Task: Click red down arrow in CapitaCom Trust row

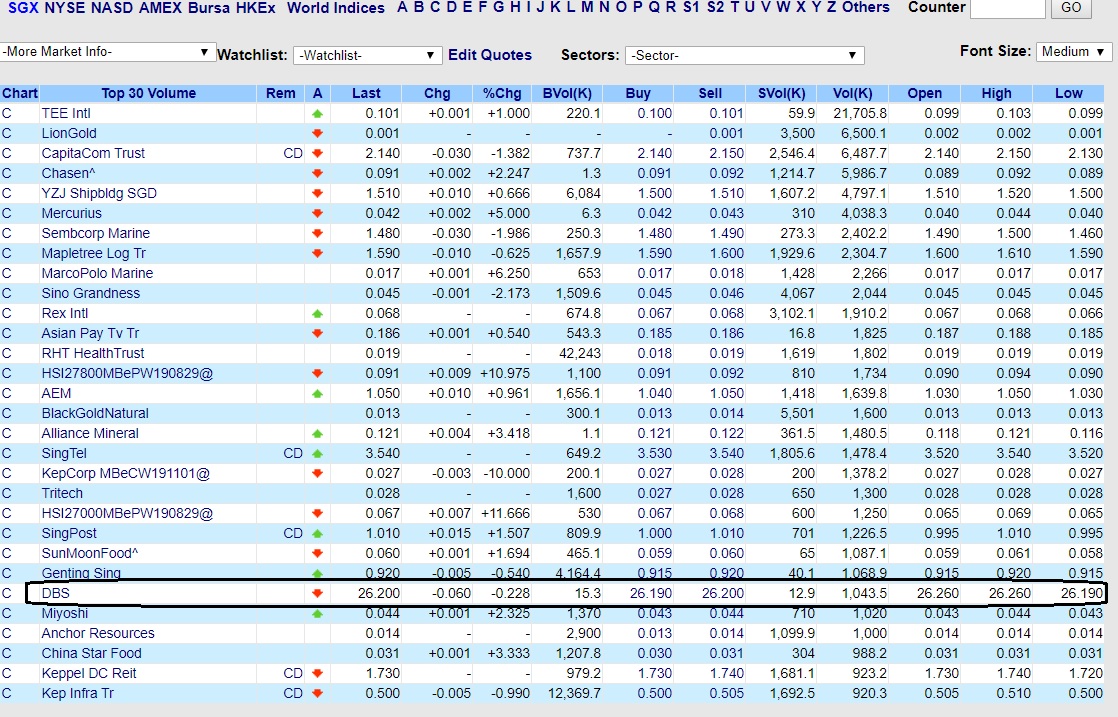Action: 317,153
